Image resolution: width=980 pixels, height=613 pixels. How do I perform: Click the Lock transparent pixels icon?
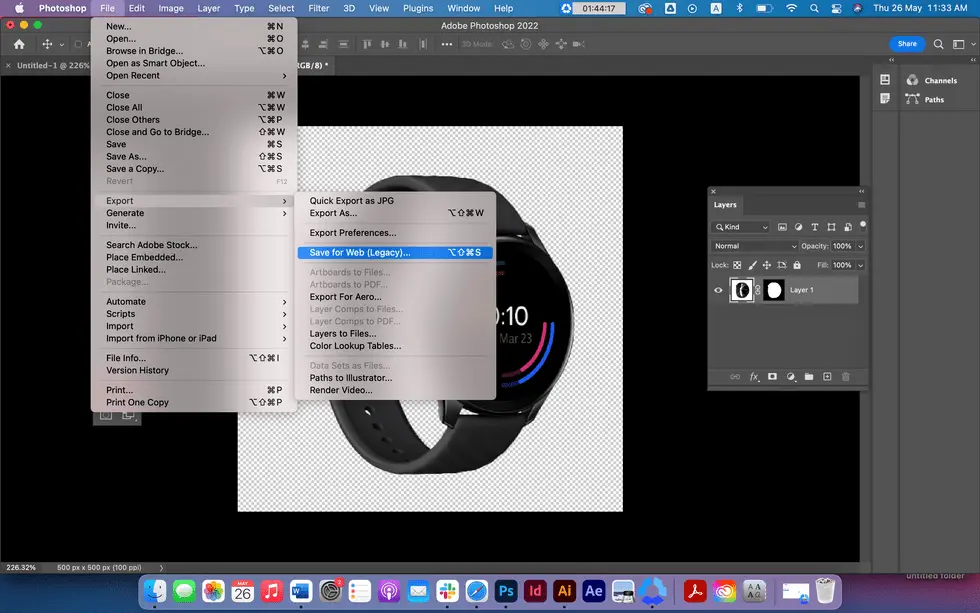(x=737, y=263)
